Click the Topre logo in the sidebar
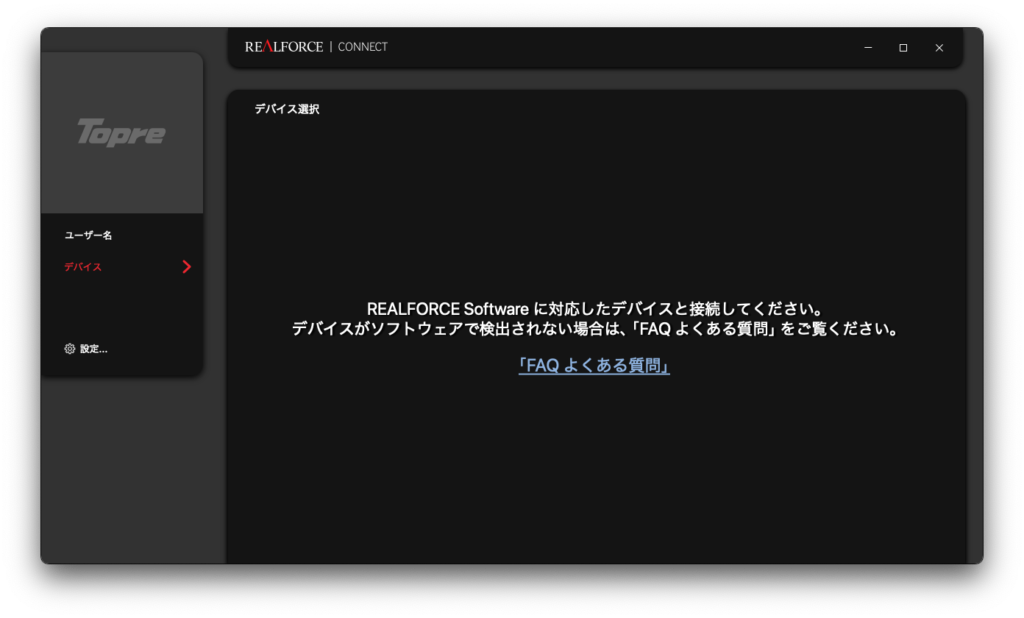The width and height of the screenshot is (1024, 618). 121,133
